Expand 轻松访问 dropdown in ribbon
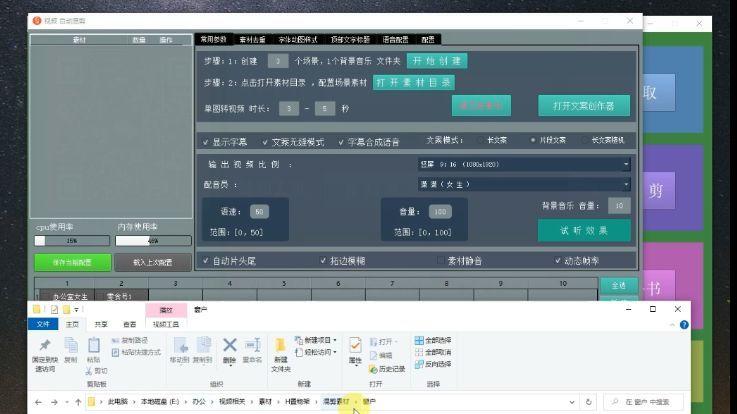The width and height of the screenshot is (737, 414). (335, 352)
